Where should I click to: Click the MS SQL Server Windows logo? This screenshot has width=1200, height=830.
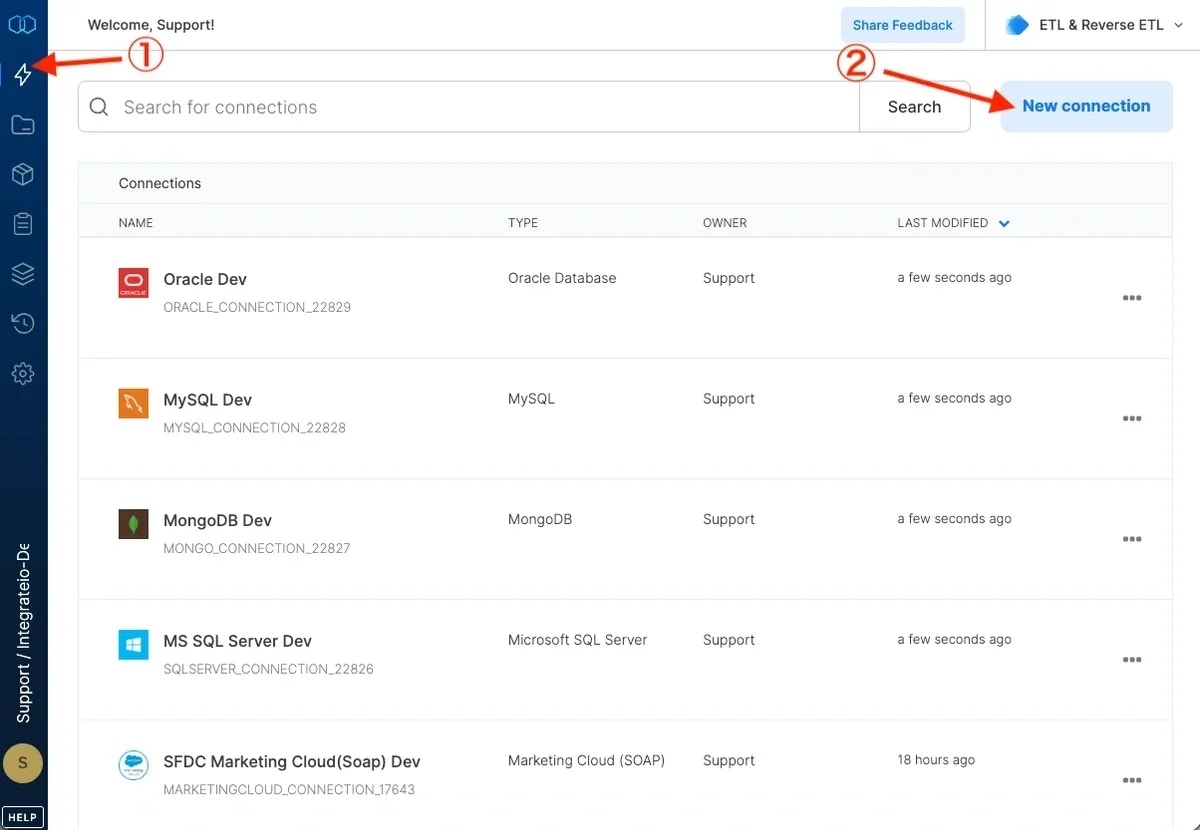[x=133, y=645]
